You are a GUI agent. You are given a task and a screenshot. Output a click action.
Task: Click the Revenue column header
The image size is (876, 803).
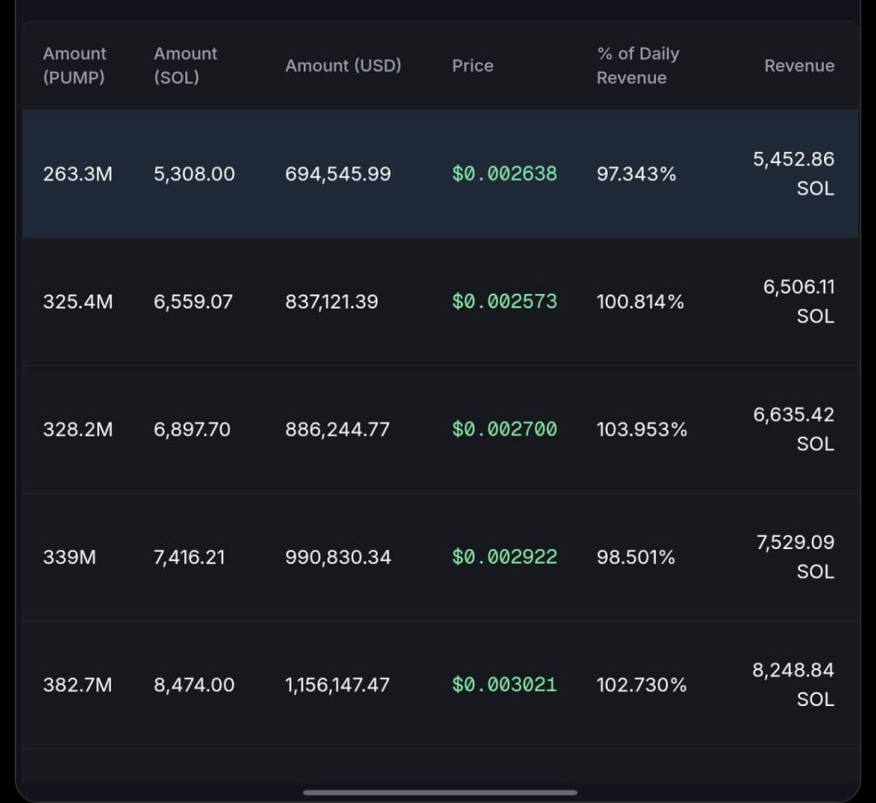[798, 66]
